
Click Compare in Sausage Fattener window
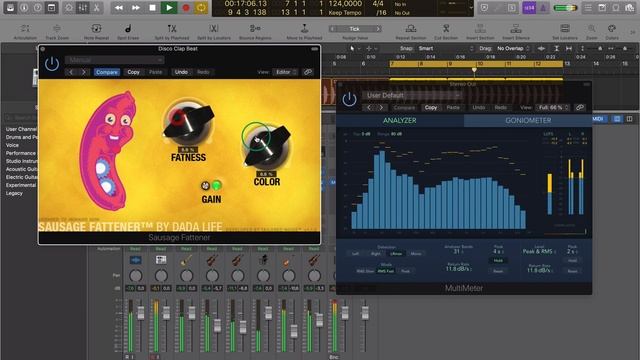pyautogui.click(x=107, y=72)
